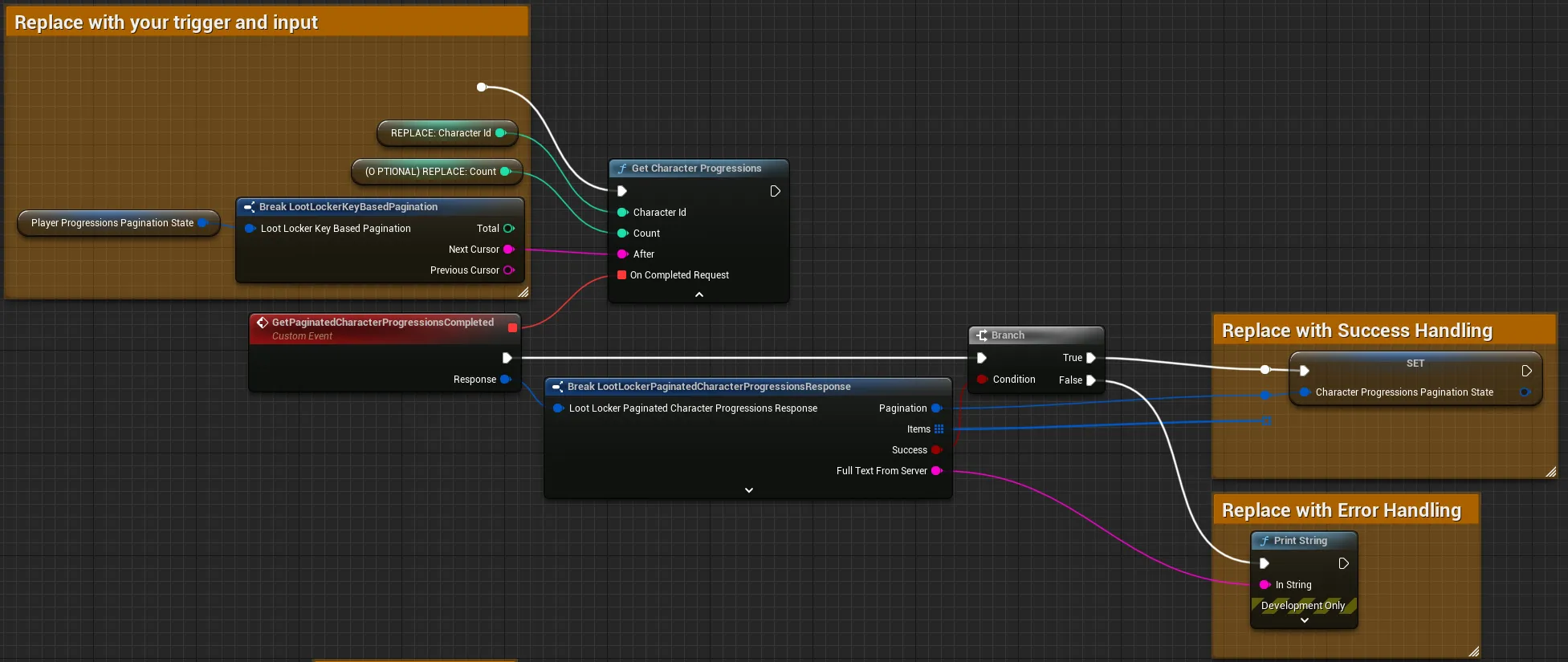1568x662 pixels.
Task: Click the On Completed Request delegate pin
Action: (621, 275)
